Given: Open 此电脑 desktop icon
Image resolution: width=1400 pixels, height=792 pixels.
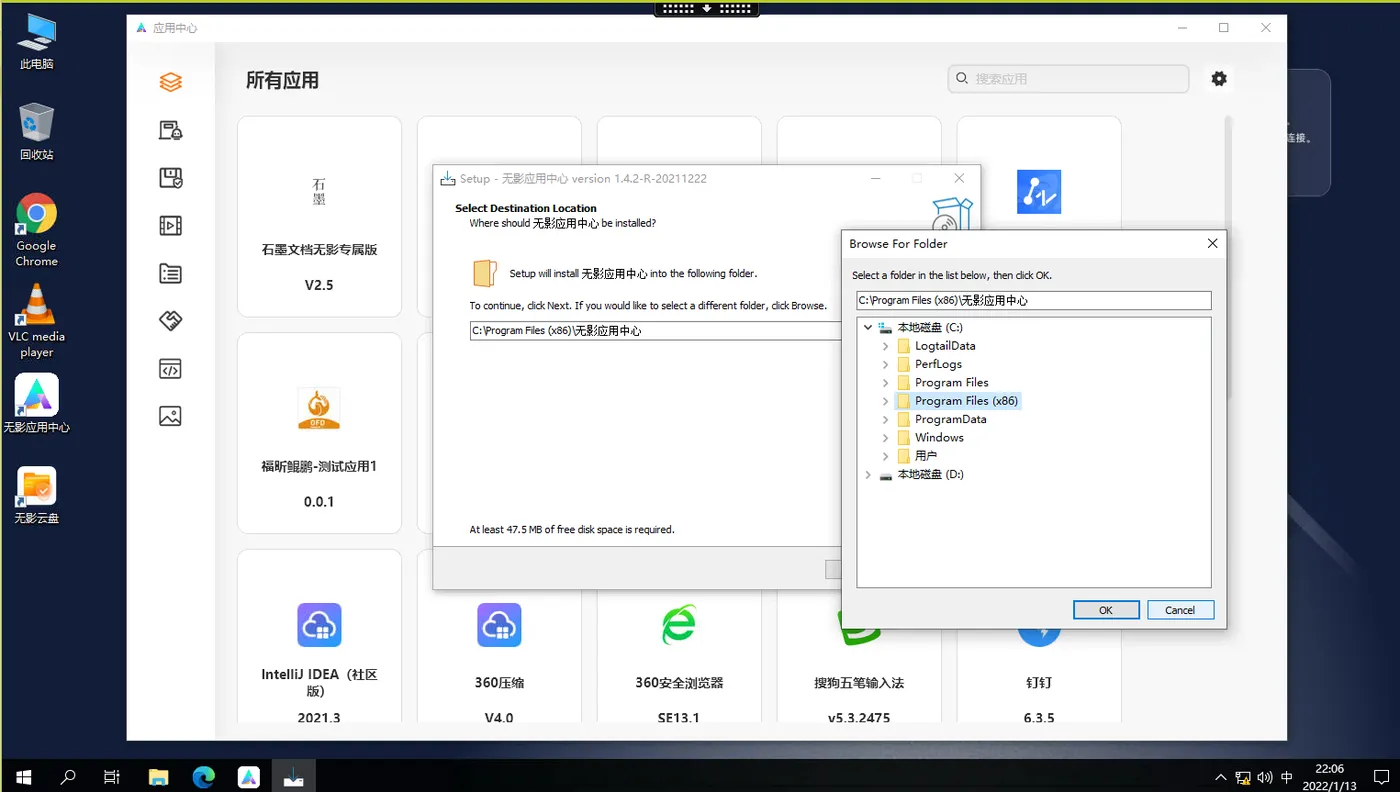Looking at the screenshot, I should point(36,41).
